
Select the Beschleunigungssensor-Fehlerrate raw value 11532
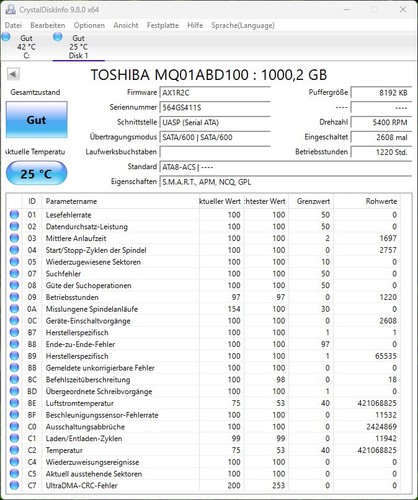386,415
